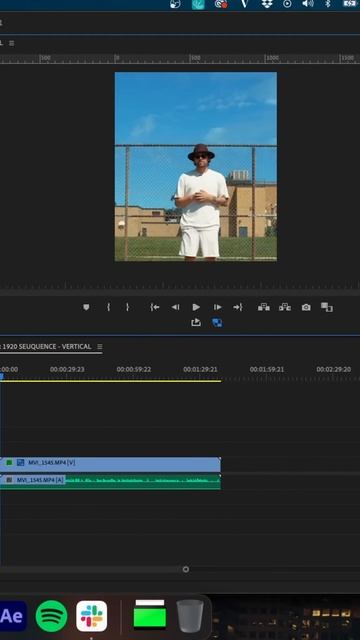
Task: Step back one frame
Action: click(176, 307)
